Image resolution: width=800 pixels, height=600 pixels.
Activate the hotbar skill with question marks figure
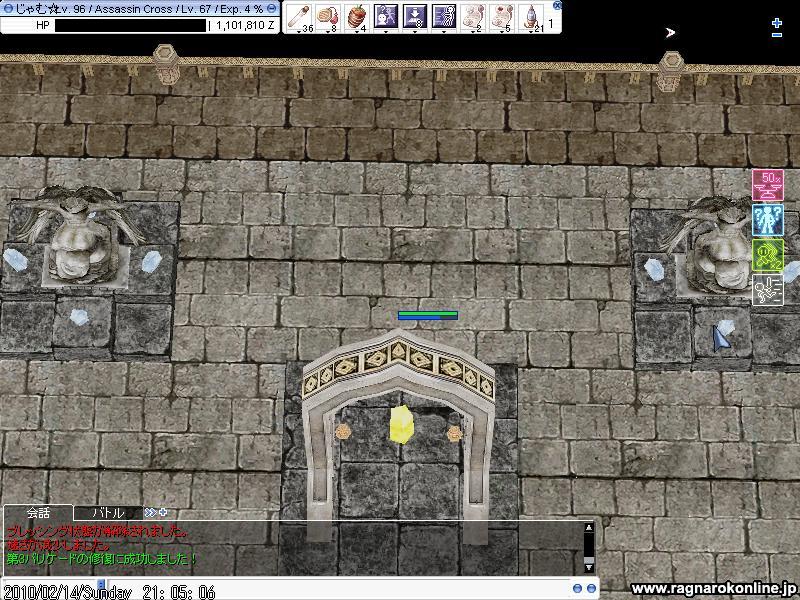386,17
